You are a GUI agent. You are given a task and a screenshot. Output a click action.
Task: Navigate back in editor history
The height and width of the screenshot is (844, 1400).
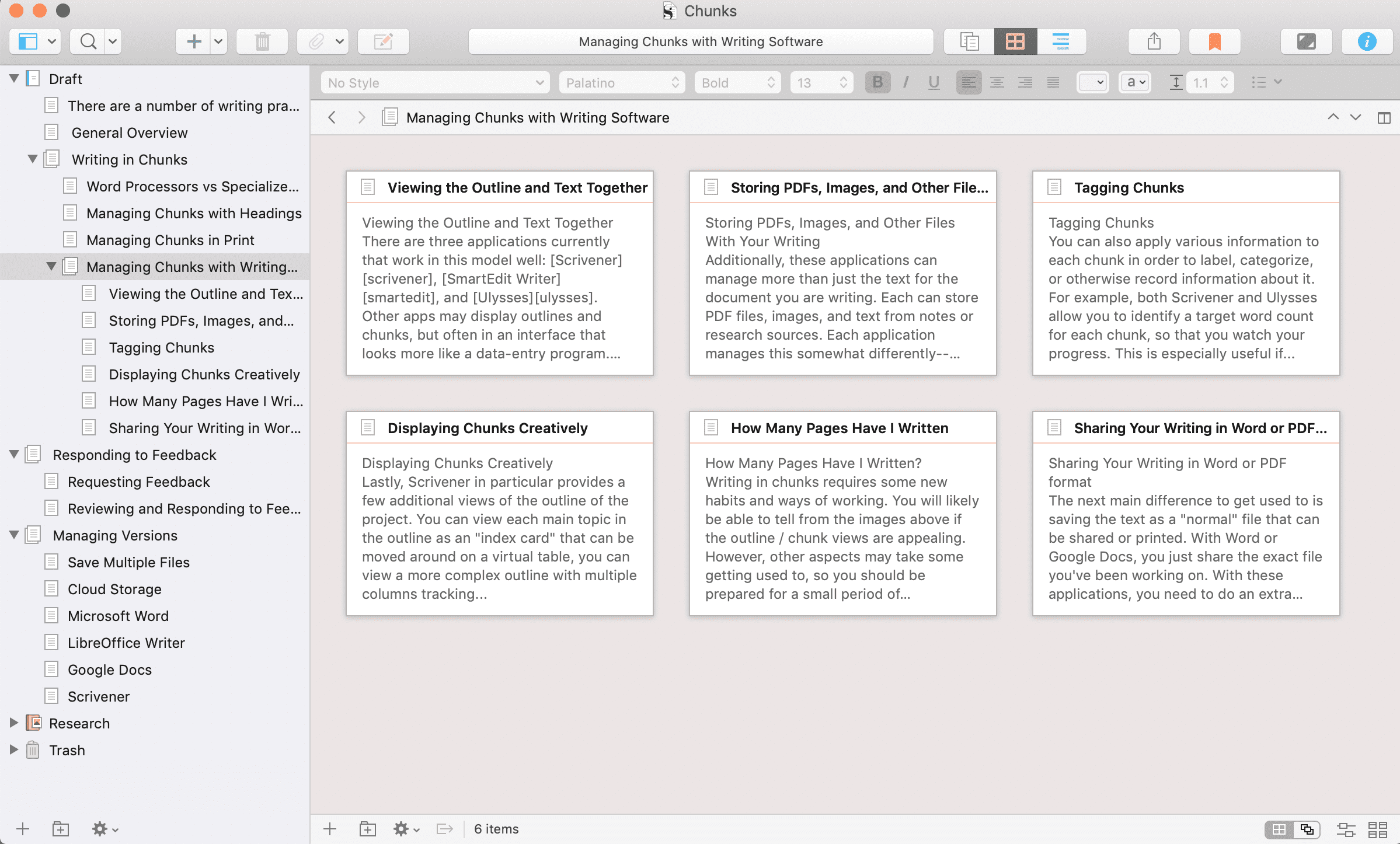click(x=332, y=117)
